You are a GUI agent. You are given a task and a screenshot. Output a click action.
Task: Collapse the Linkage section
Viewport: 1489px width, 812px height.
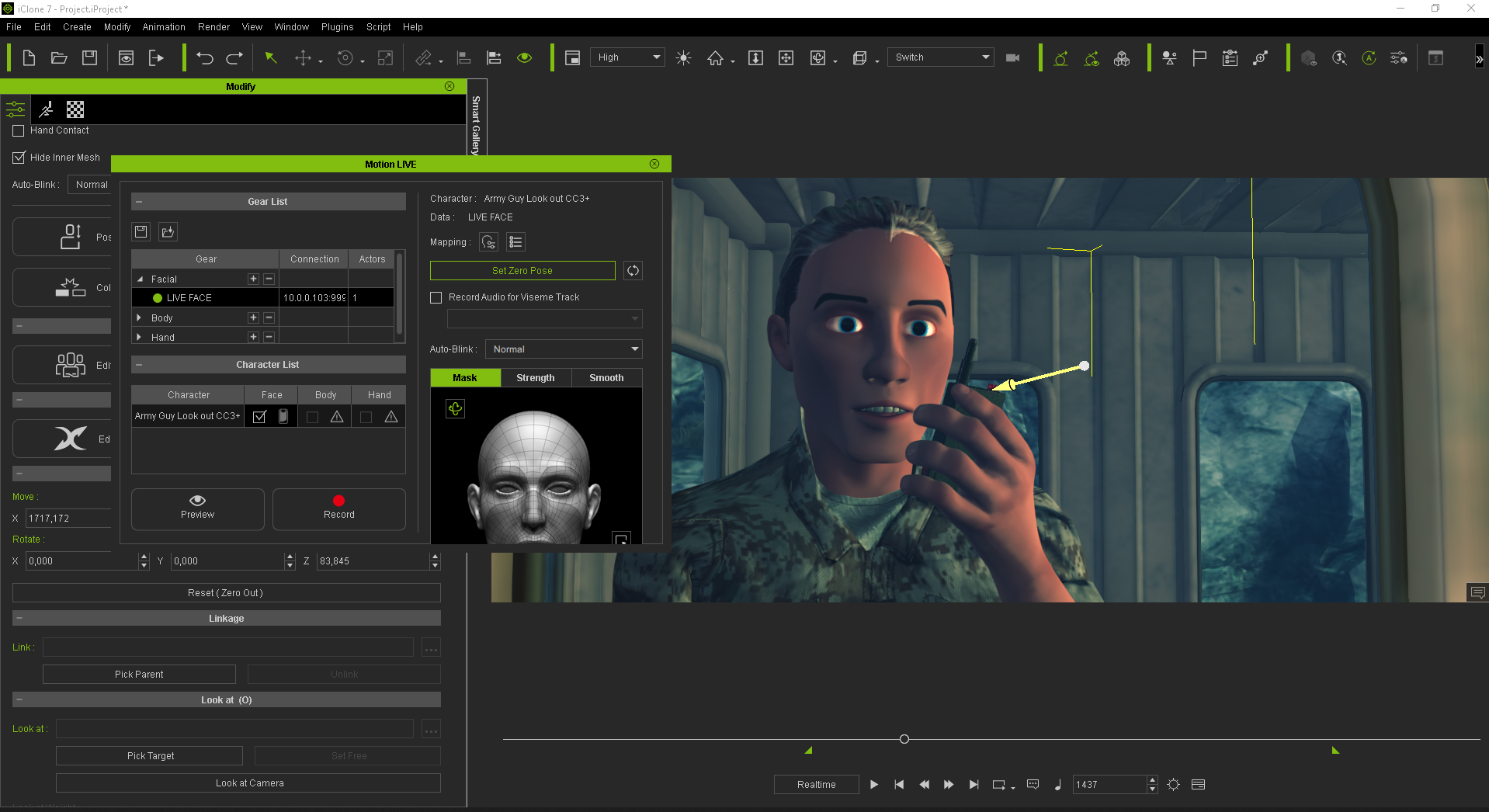(19, 619)
